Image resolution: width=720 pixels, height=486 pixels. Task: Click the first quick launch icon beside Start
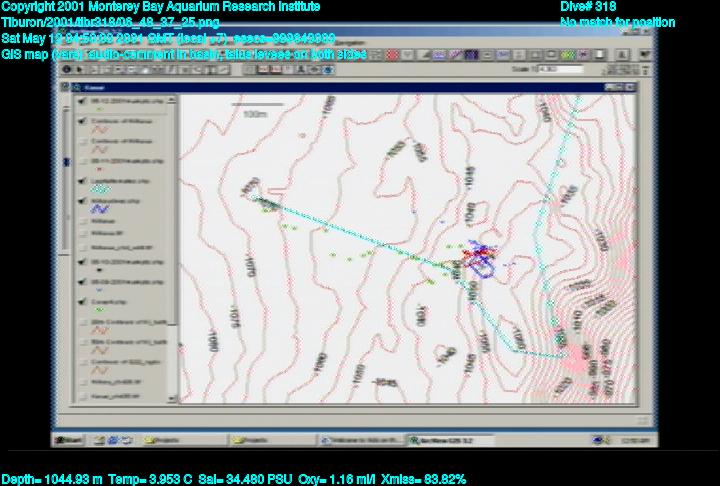[x=96, y=439]
